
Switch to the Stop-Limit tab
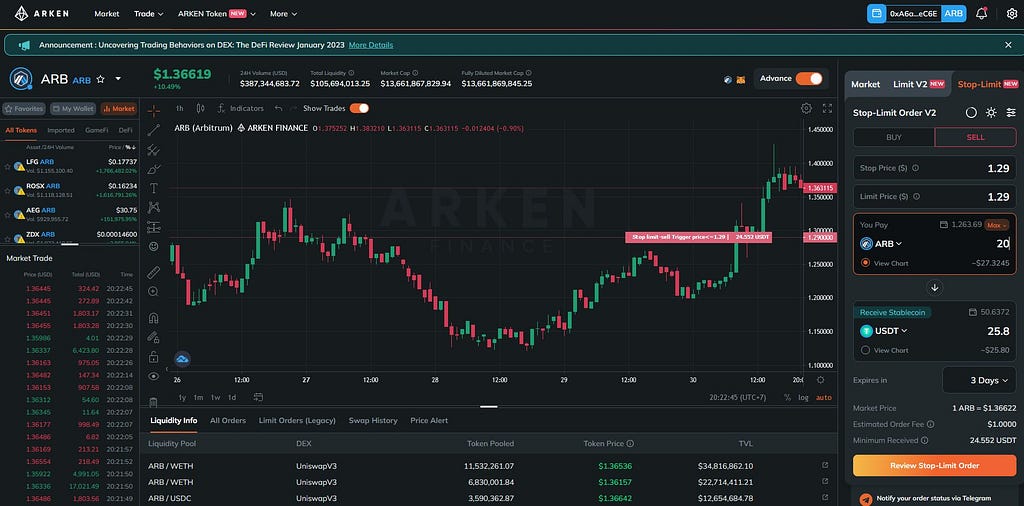coord(987,84)
